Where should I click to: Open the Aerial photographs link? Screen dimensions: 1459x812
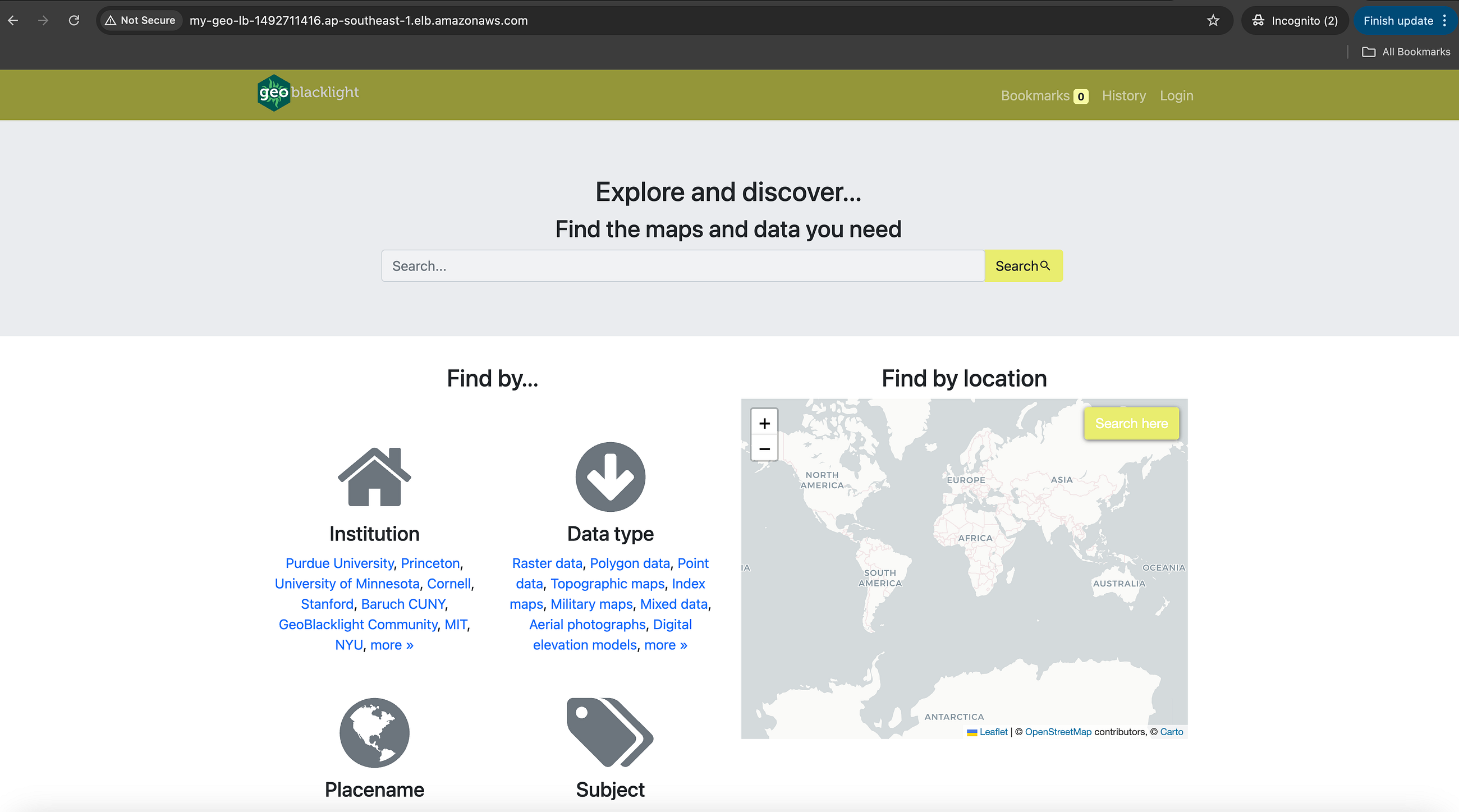(588, 625)
